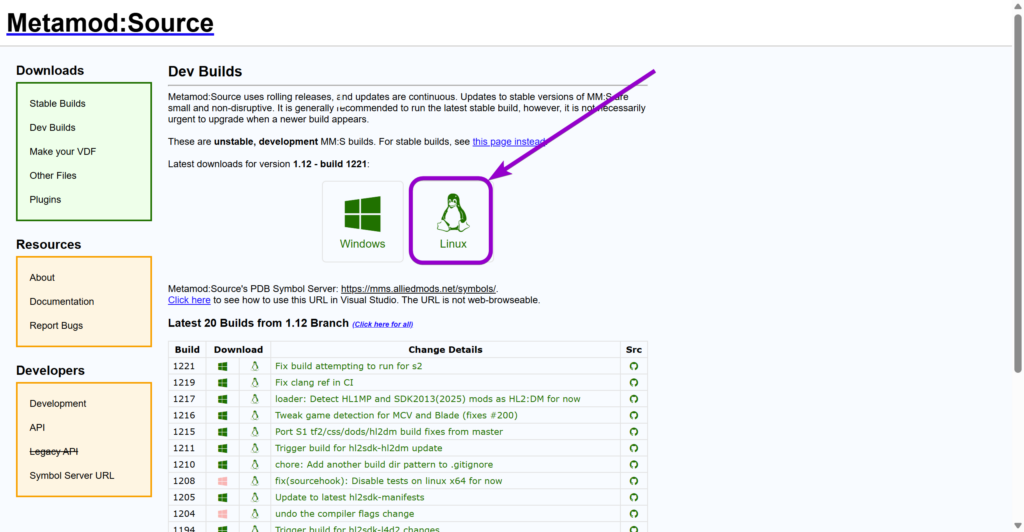The height and width of the screenshot is (532, 1024).
Task: Open GitHub source for build 1205
Action: [633, 497]
